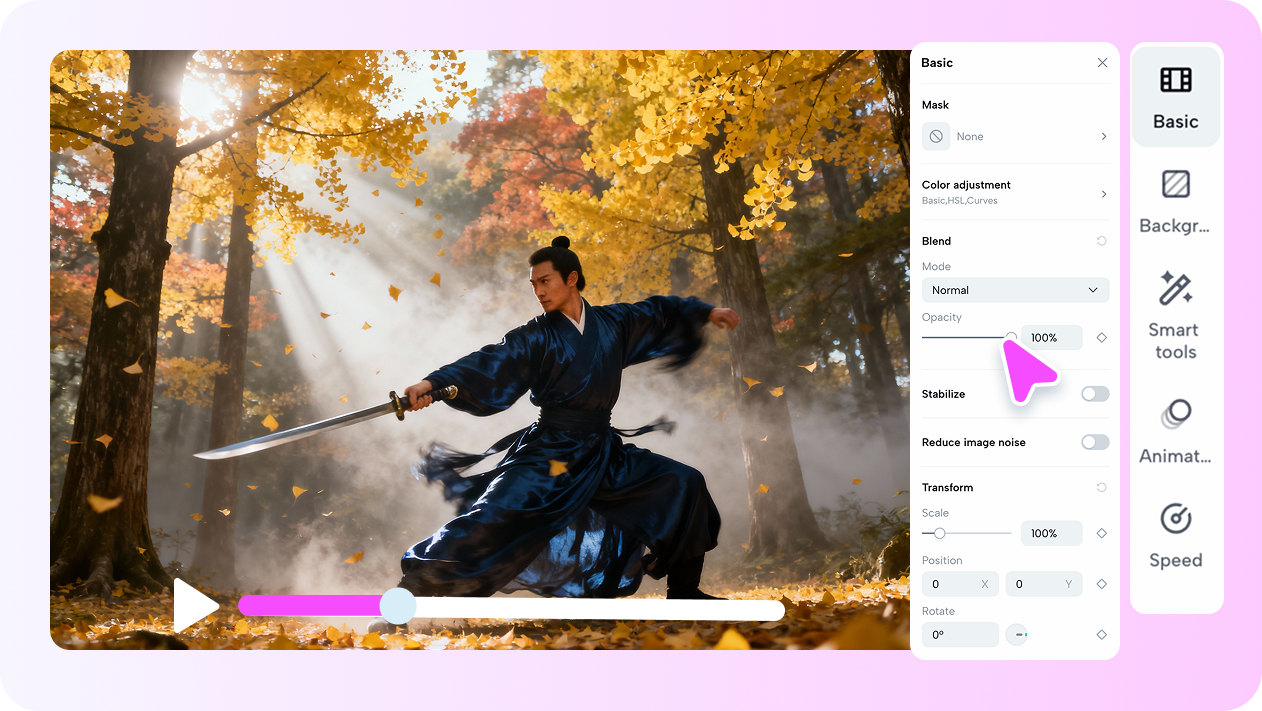Open the Animation panel
This screenshot has width=1262, height=711.
click(x=1174, y=430)
